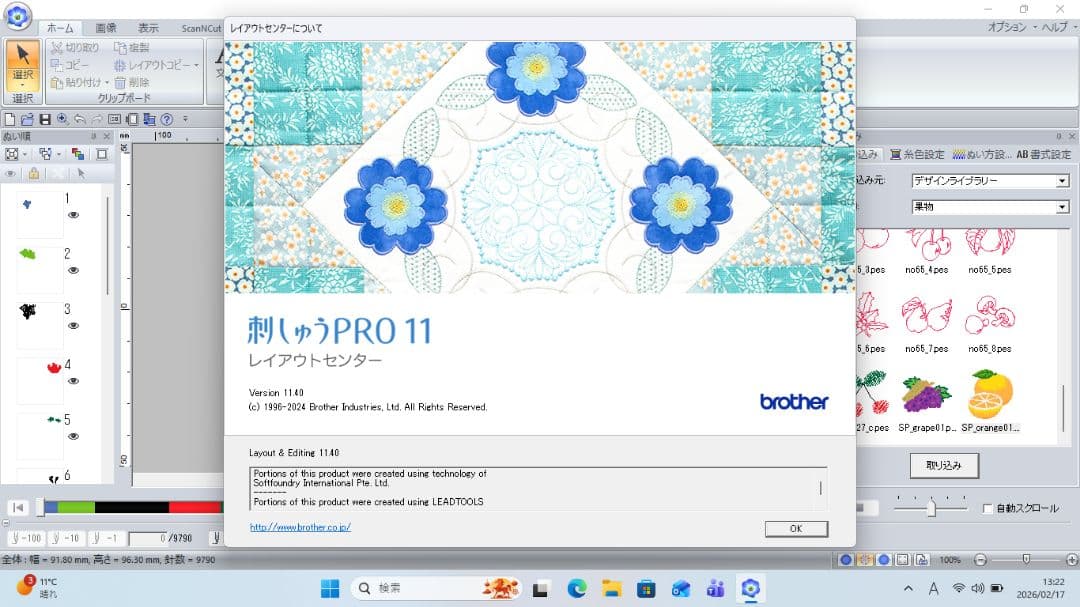This screenshot has width=1080, height=607.
Task: Switch to the 糸色設定 tab
Action: coord(917,154)
